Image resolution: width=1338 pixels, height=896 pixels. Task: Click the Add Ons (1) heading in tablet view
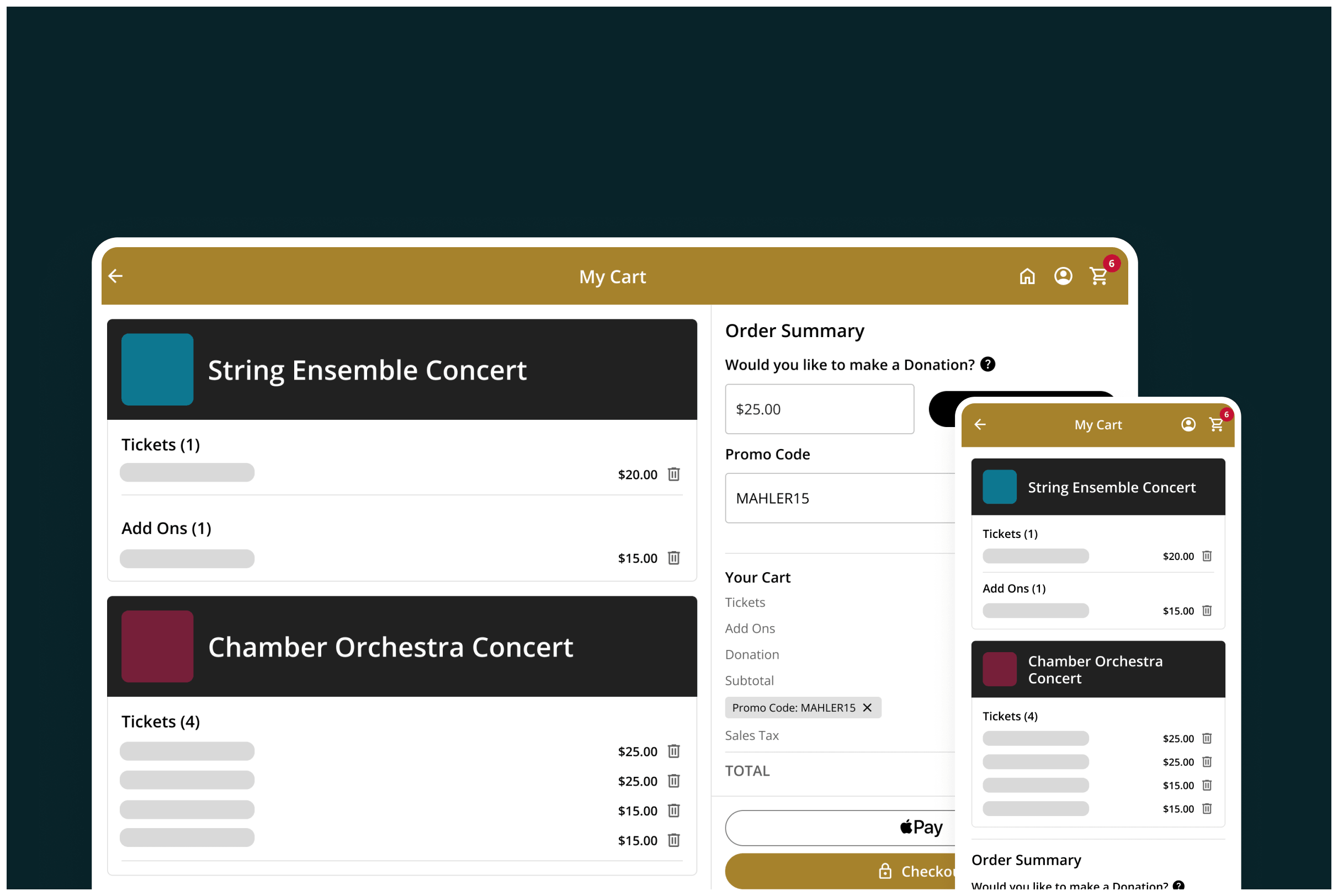tap(166, 527)
